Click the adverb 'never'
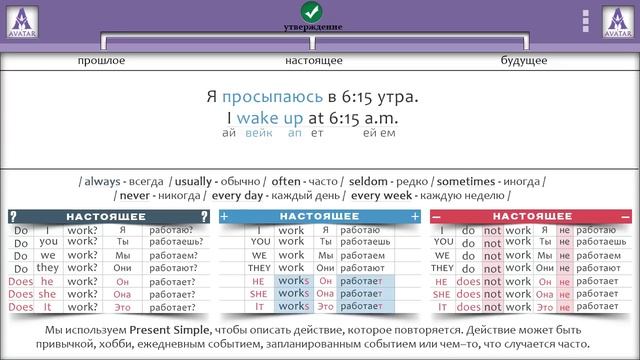Image resolution: width=640 pixels, height=360 pixels. point(135,196)
